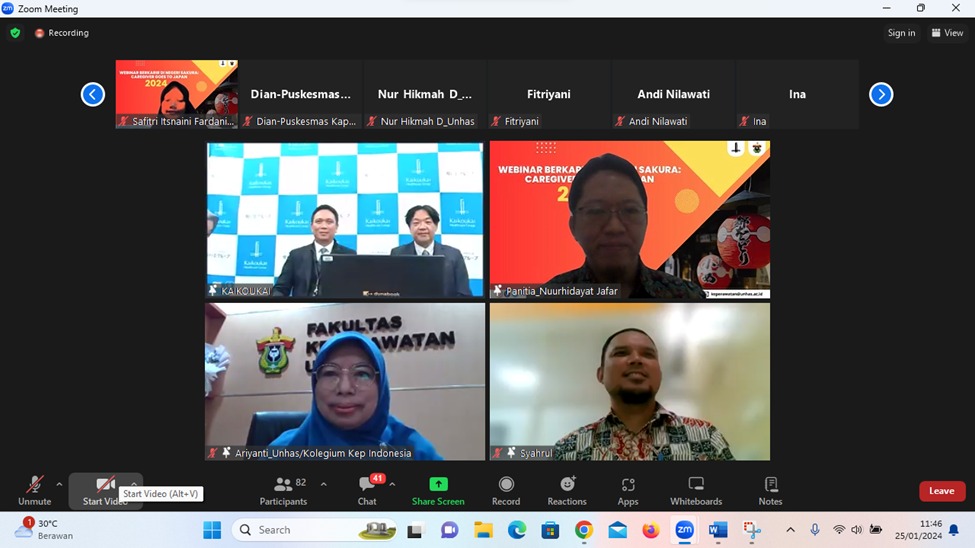Unmute the microphone

[x=34, y=489]
